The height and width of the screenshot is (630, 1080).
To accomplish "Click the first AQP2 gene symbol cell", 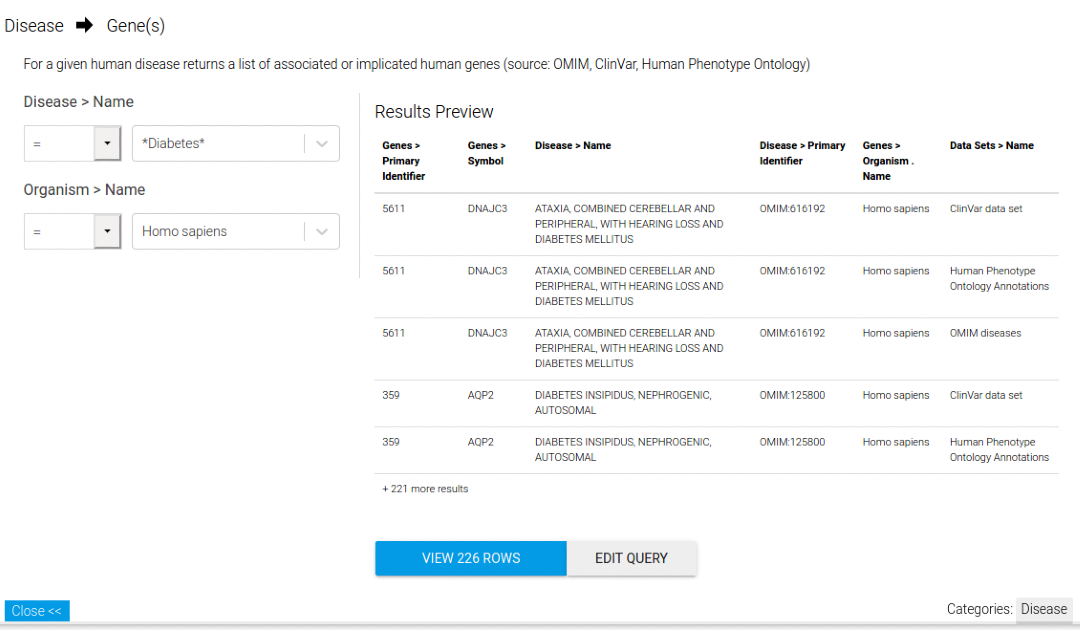I will [x=480, y=395].
